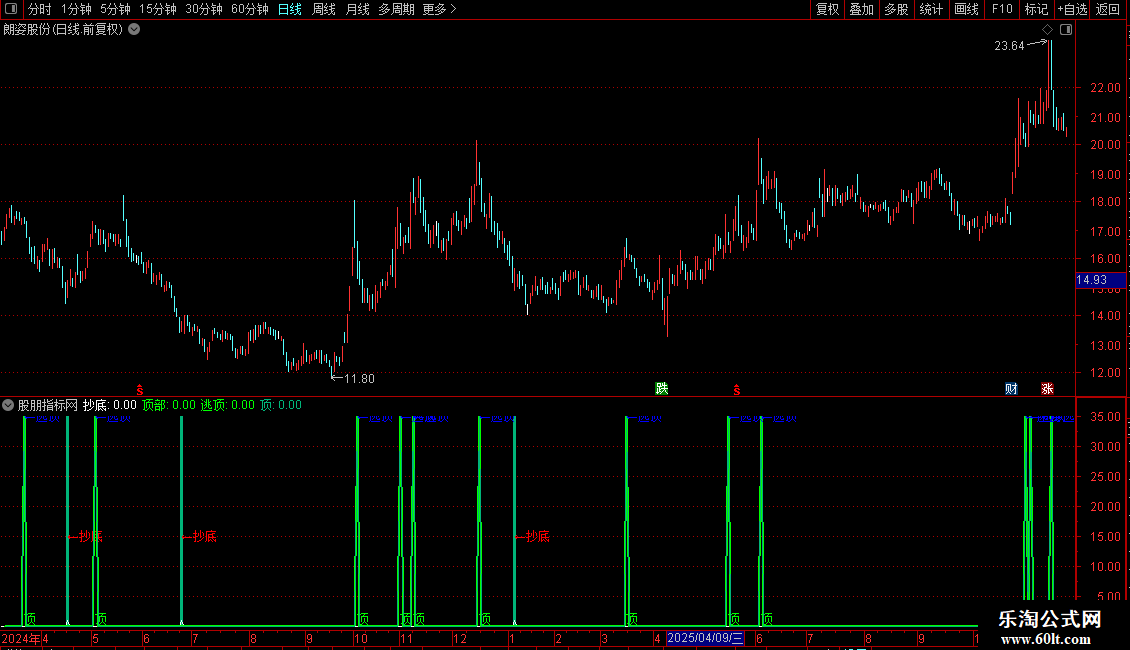
Task: Click the 朗姿股份(日线 前复权) chart title
Action: (x=63, y=30)
